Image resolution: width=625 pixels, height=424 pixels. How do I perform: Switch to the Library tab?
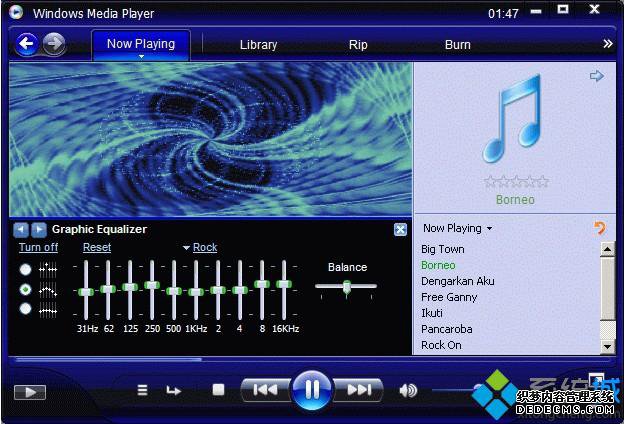(258, 45)
